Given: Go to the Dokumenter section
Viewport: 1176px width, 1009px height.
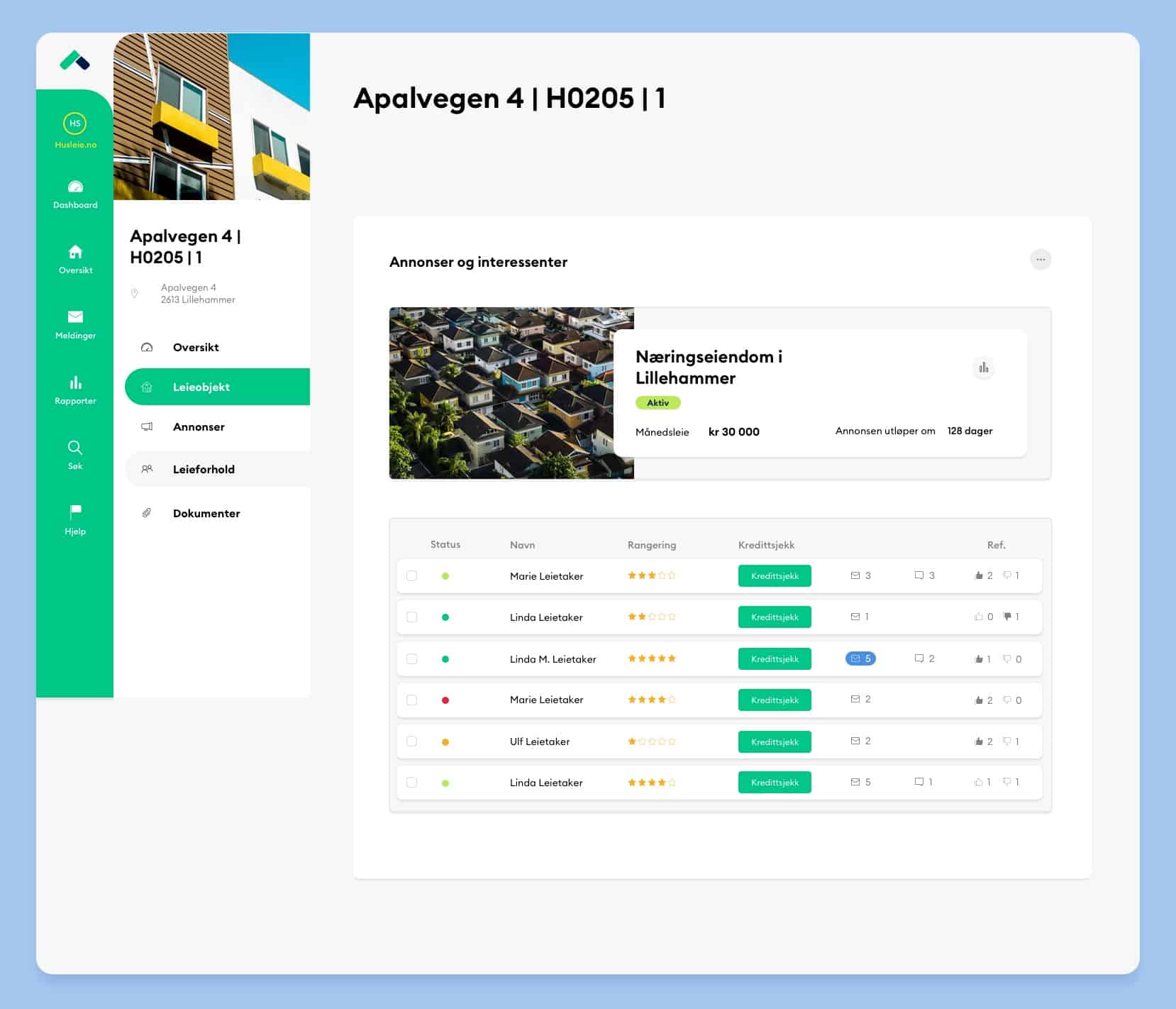Looking at the screenshot, I should pos(206,513).
